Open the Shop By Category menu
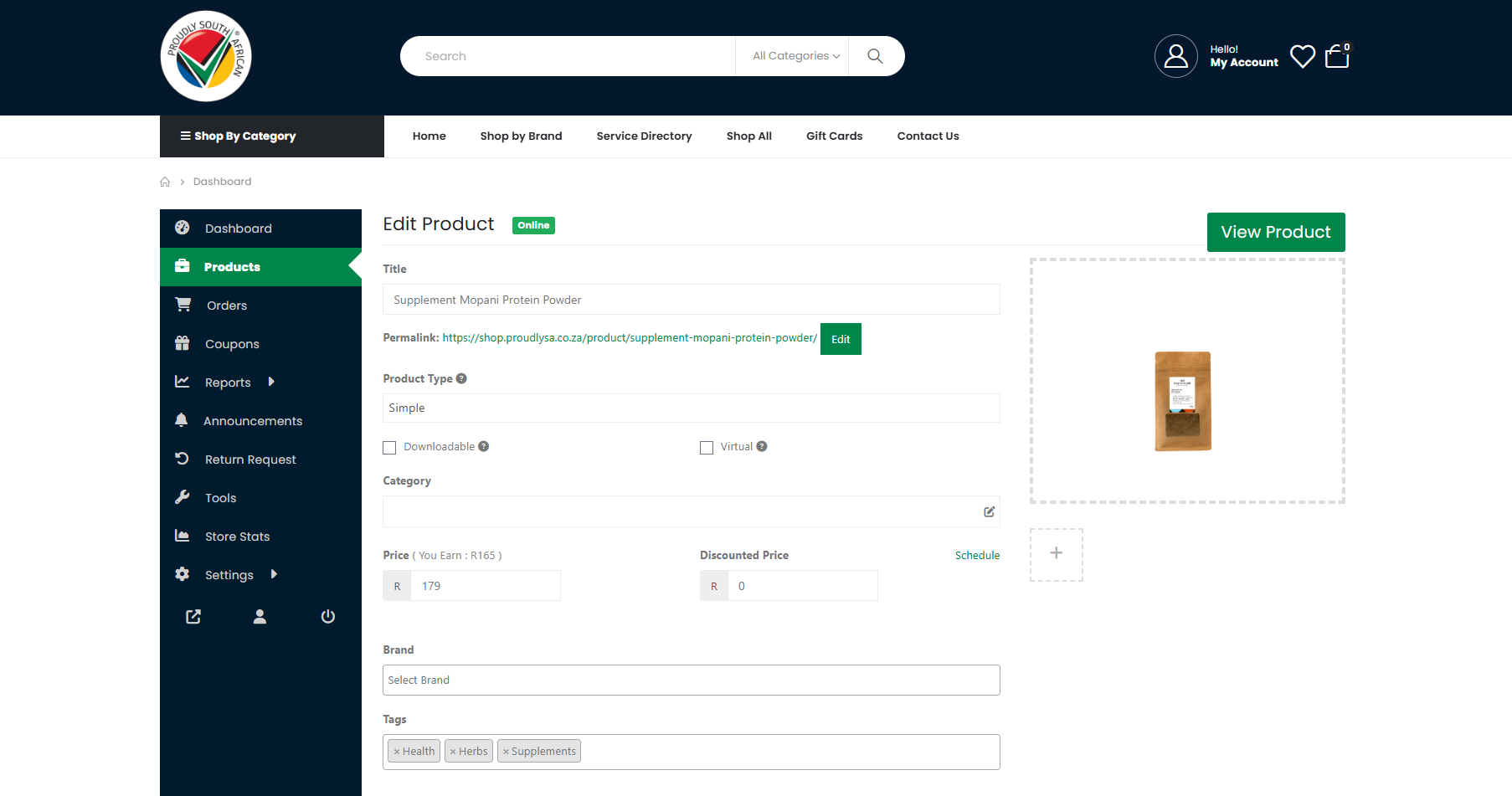1512x796 pixels. (272, 136)
